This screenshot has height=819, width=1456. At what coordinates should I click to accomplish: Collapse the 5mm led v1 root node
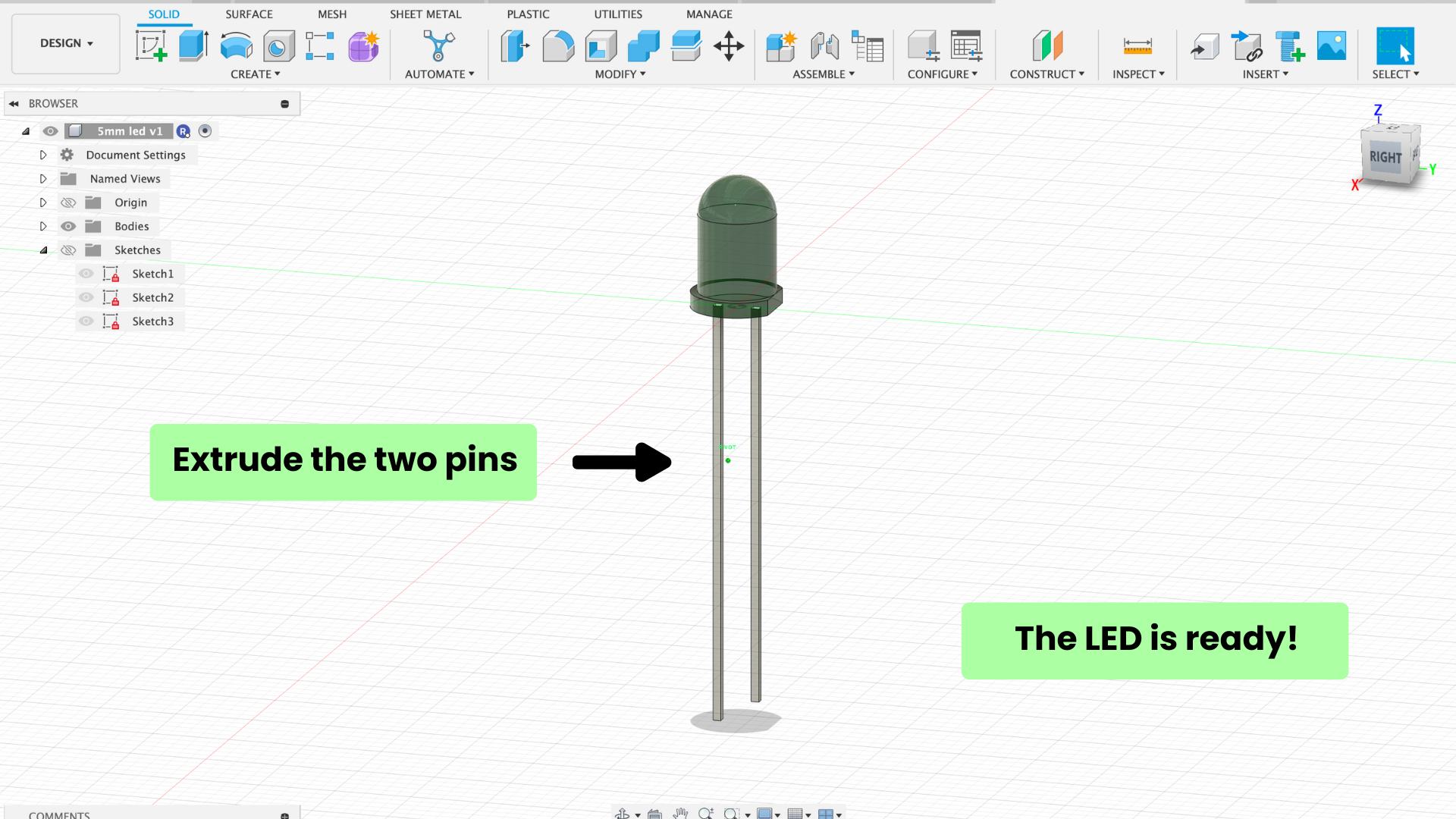26,131
